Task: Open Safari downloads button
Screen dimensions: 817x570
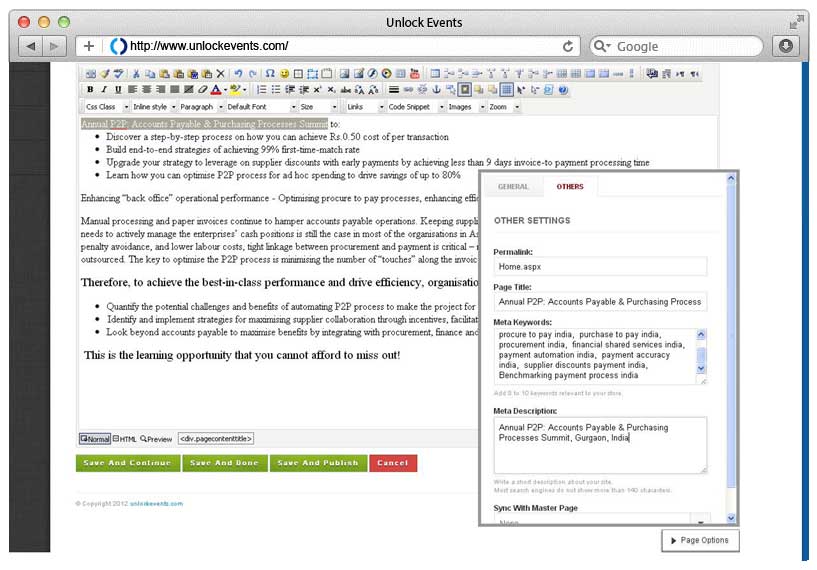Action: [786, 46]
